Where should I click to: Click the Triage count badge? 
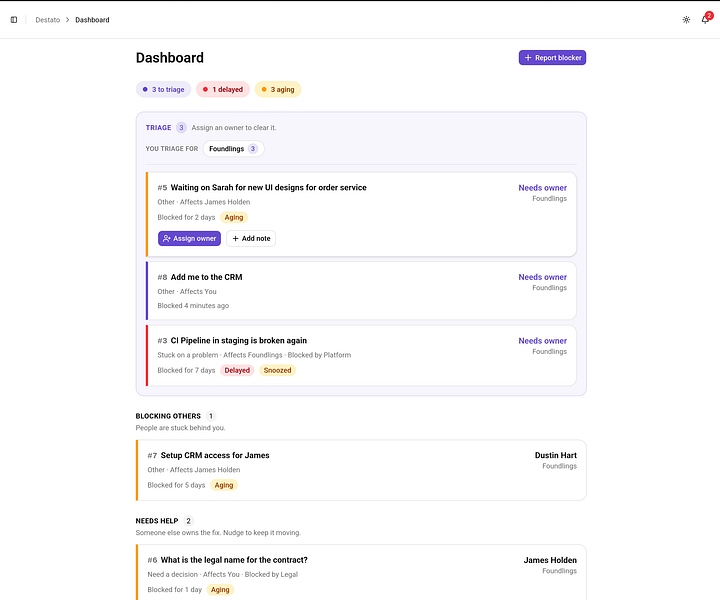click(181, 128)
